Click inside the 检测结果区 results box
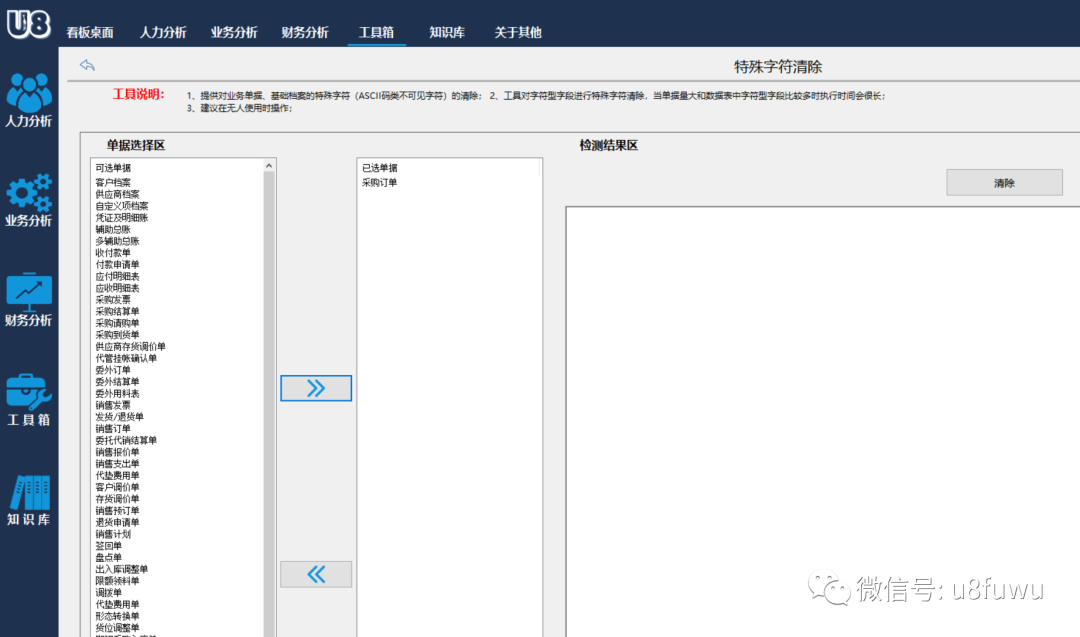 (822, 420)
